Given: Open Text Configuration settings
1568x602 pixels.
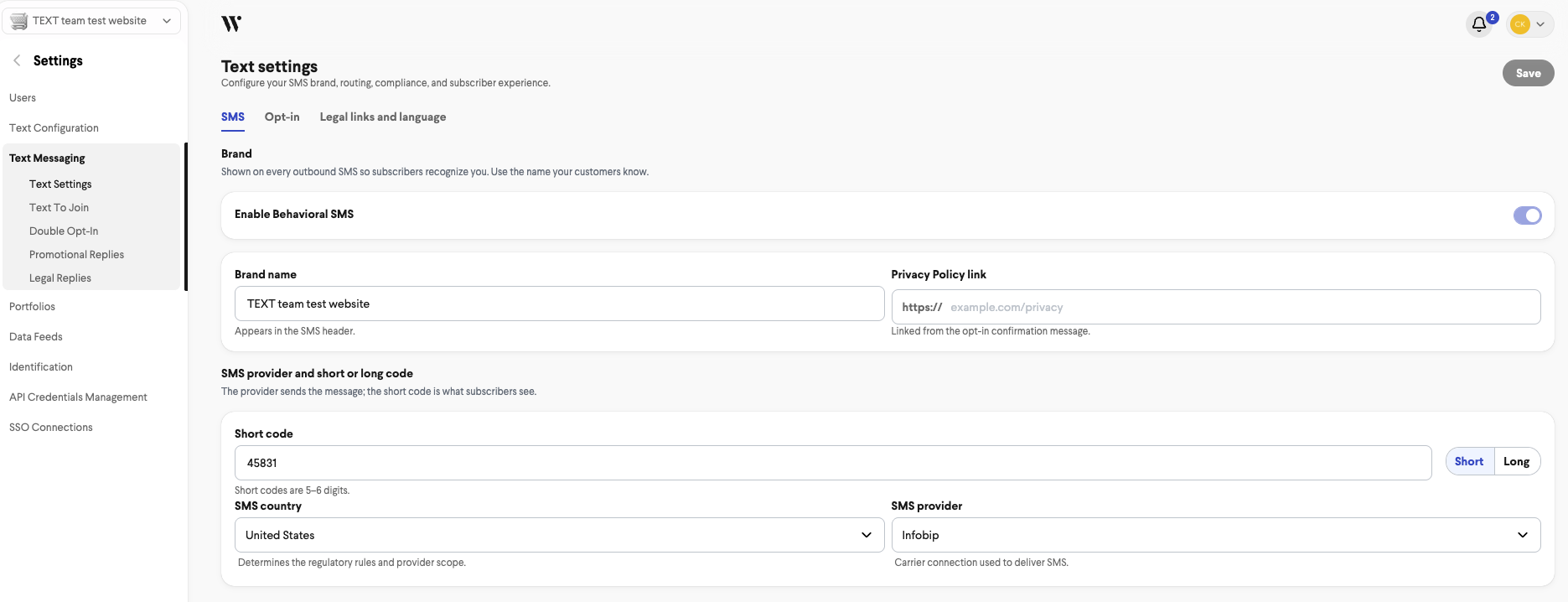Looking at the screenshot, I should [x=54, y=128].
